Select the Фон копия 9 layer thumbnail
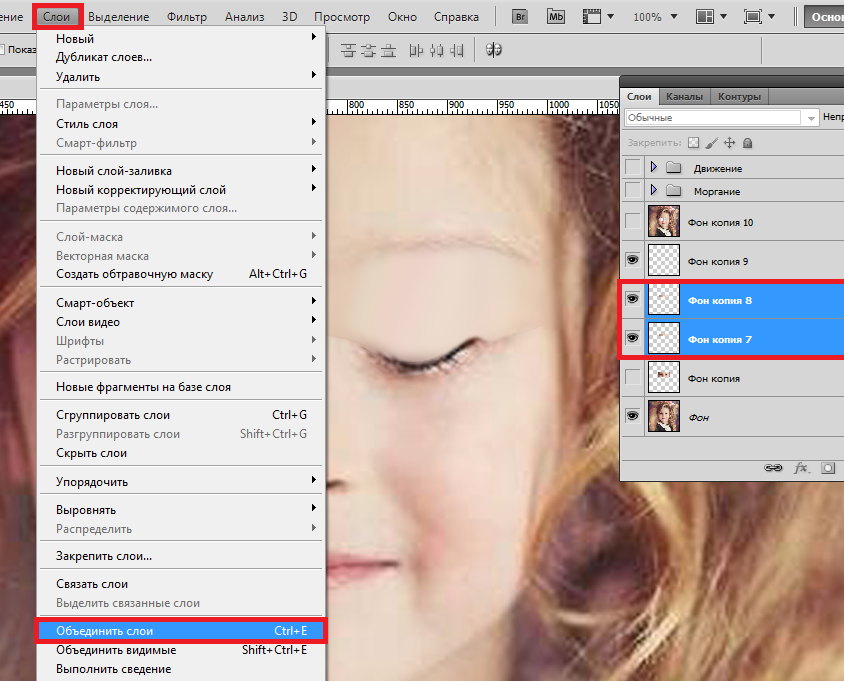The height and width of the screenshot is (681, 844). click(664, 260)
